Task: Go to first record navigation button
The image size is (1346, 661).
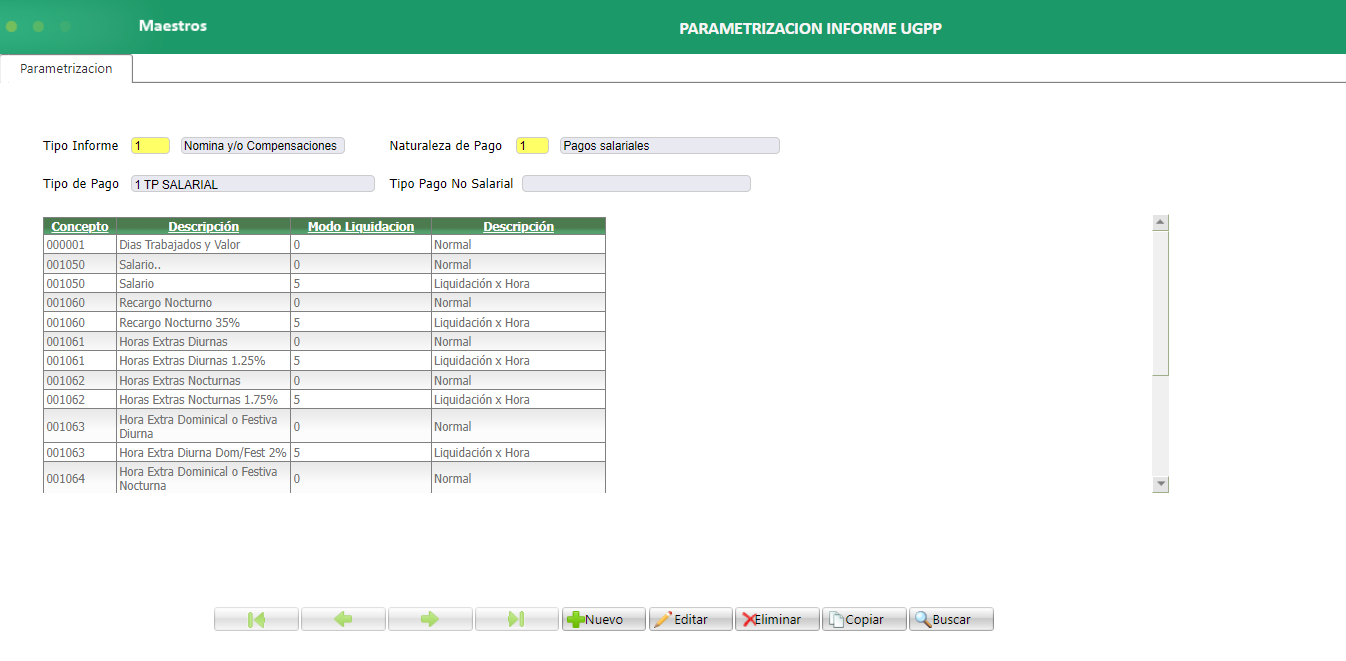Action: 256,619
